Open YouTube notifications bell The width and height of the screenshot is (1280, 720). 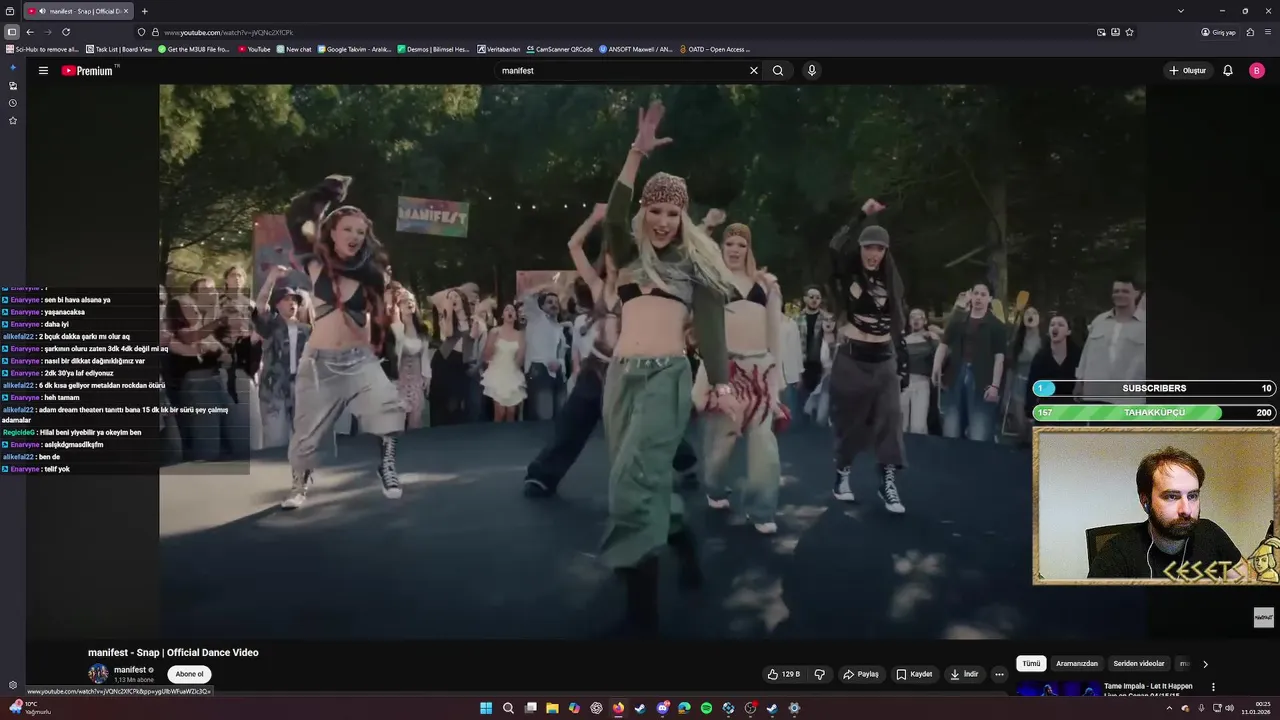coord(1228,71)
